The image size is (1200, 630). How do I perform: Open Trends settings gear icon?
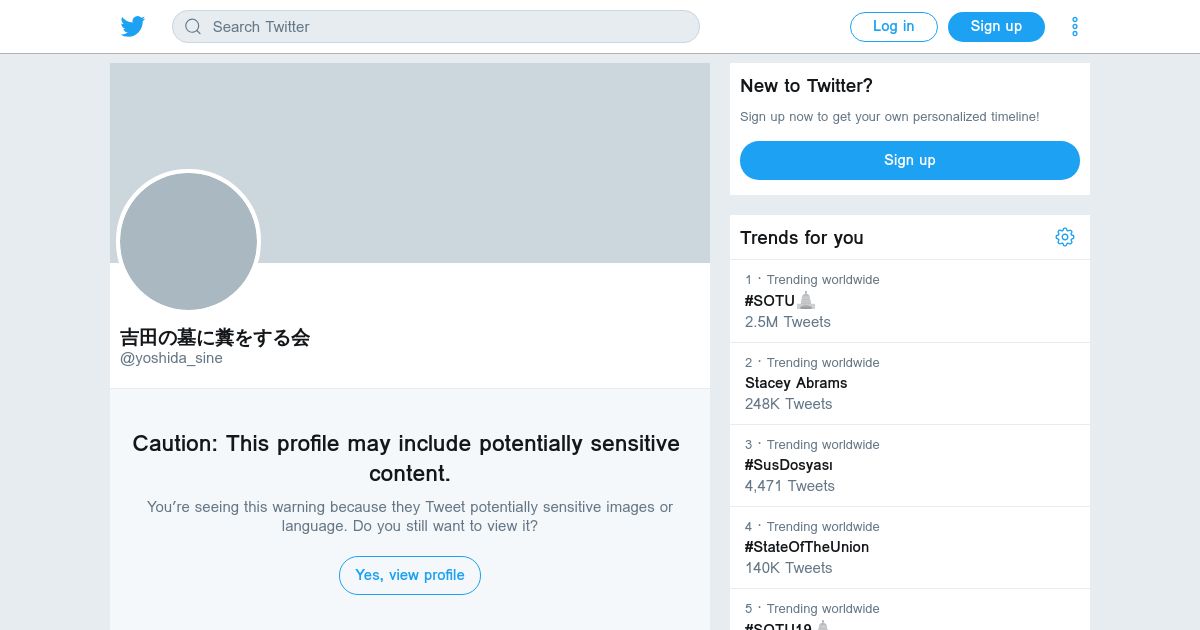(1065, 237)
